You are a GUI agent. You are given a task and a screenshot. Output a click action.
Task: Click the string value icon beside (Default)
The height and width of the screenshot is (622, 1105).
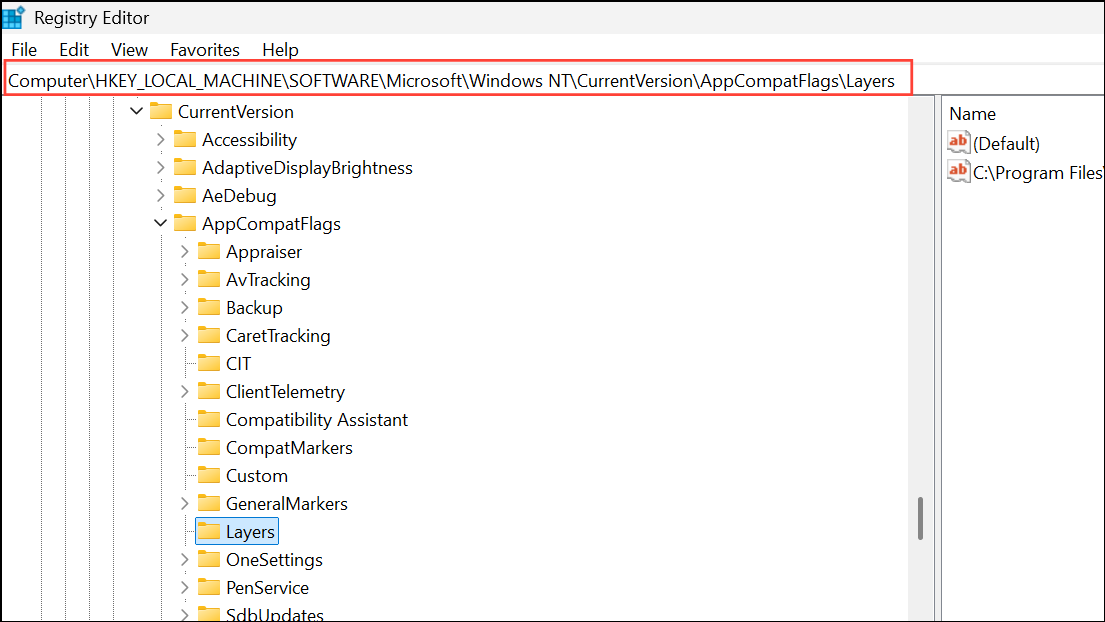pos(958,142)
